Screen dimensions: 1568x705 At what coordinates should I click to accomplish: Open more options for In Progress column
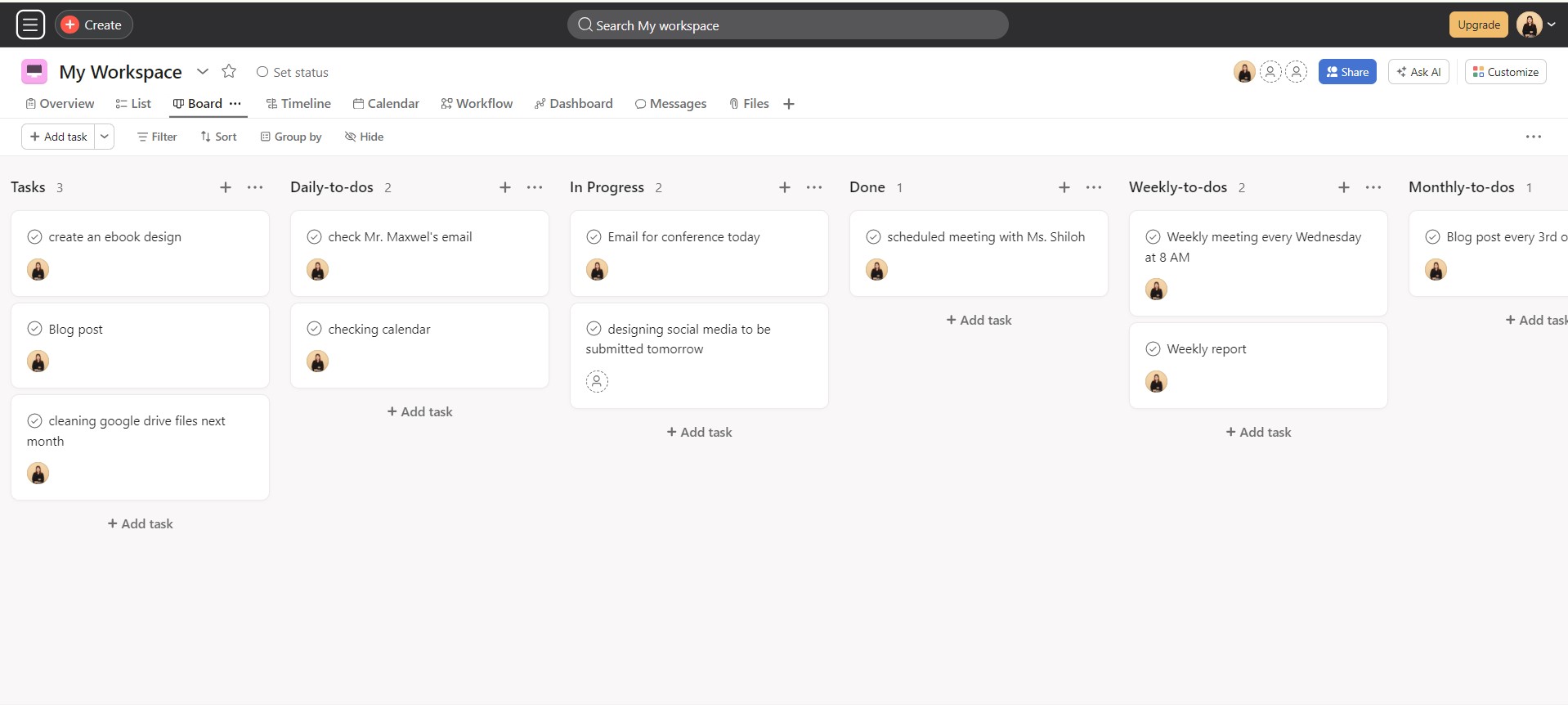pyautogui.click(x=814, y=187)
